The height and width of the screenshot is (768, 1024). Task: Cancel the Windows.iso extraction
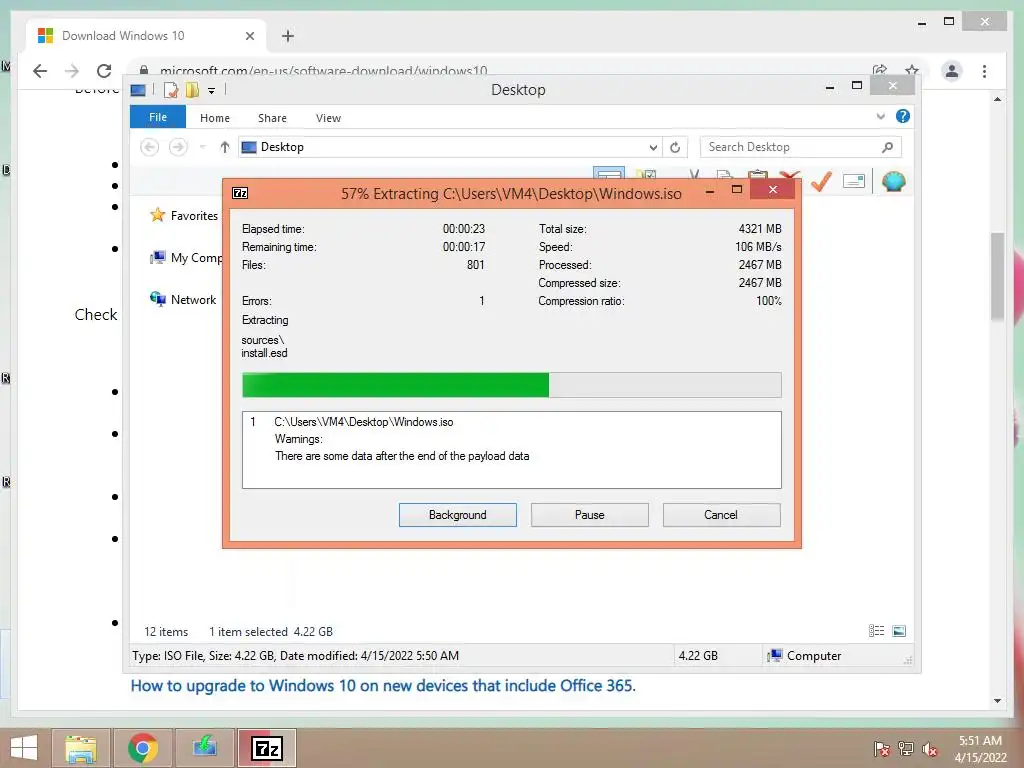pos(721,515)
